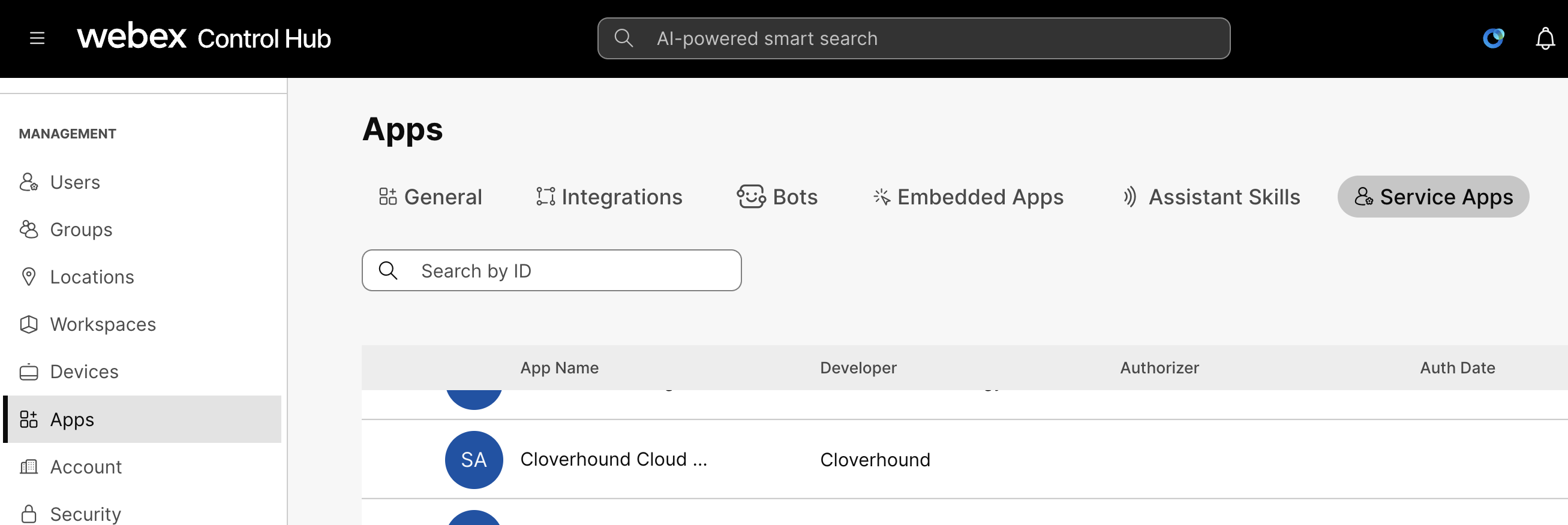This screenshot has width=1568, height=525.
Task: Focus the AI-powered smart search field
Action: pos(913,38)
